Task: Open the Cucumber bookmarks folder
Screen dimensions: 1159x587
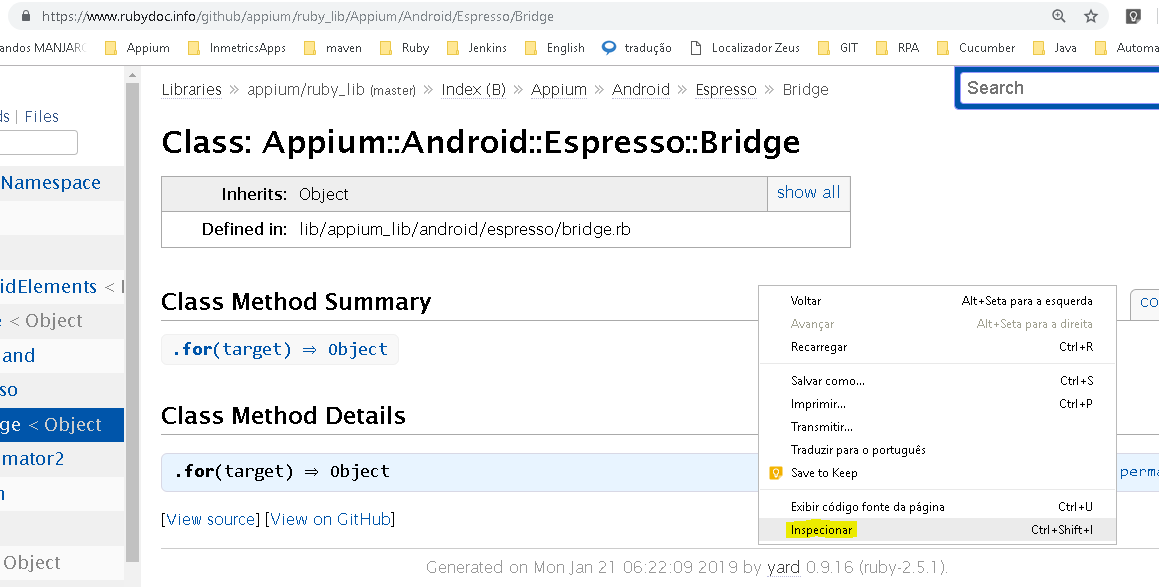Action: [976, 48]
